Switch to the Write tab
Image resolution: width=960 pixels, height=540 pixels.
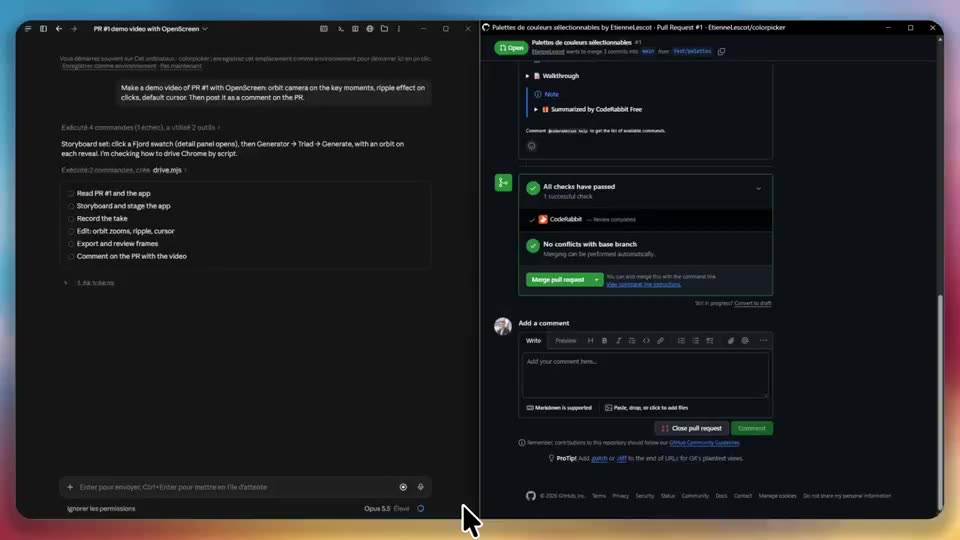[533, 340]
